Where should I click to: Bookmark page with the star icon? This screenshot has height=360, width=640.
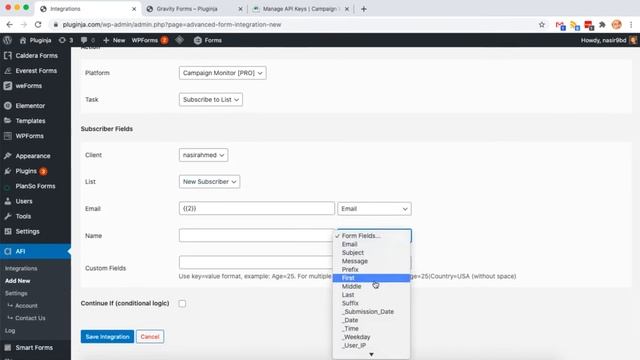pos(542,24)
